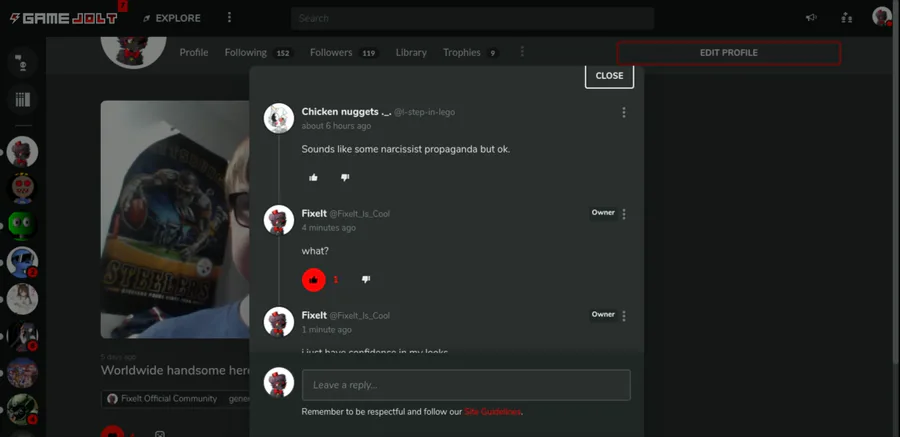Open the top navigation three-dot menu

tap(229, 18)
